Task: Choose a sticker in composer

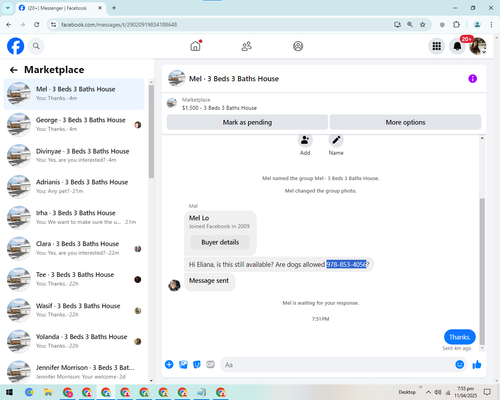Action: click(197, 364)
